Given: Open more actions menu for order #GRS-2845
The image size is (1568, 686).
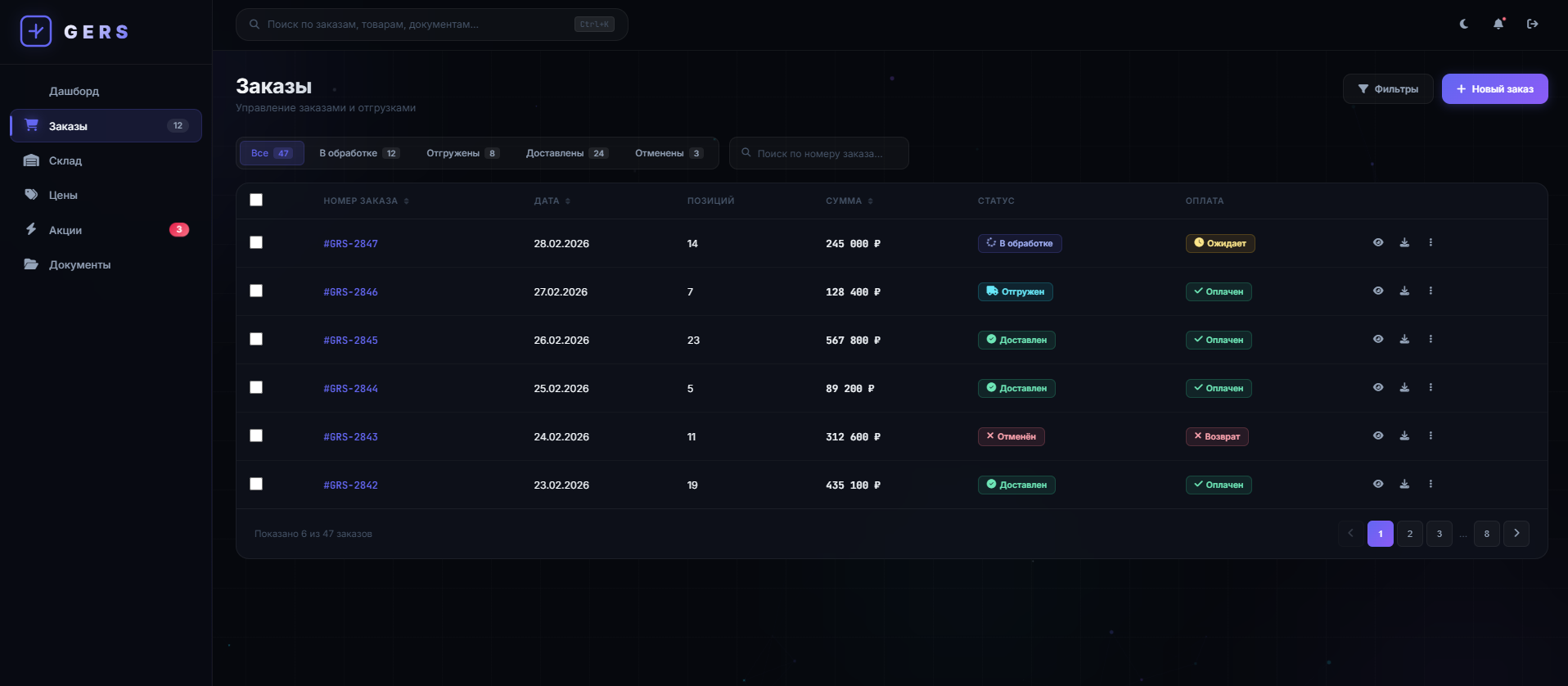Looking at the screenshot, I should (x=1431, y=339).
